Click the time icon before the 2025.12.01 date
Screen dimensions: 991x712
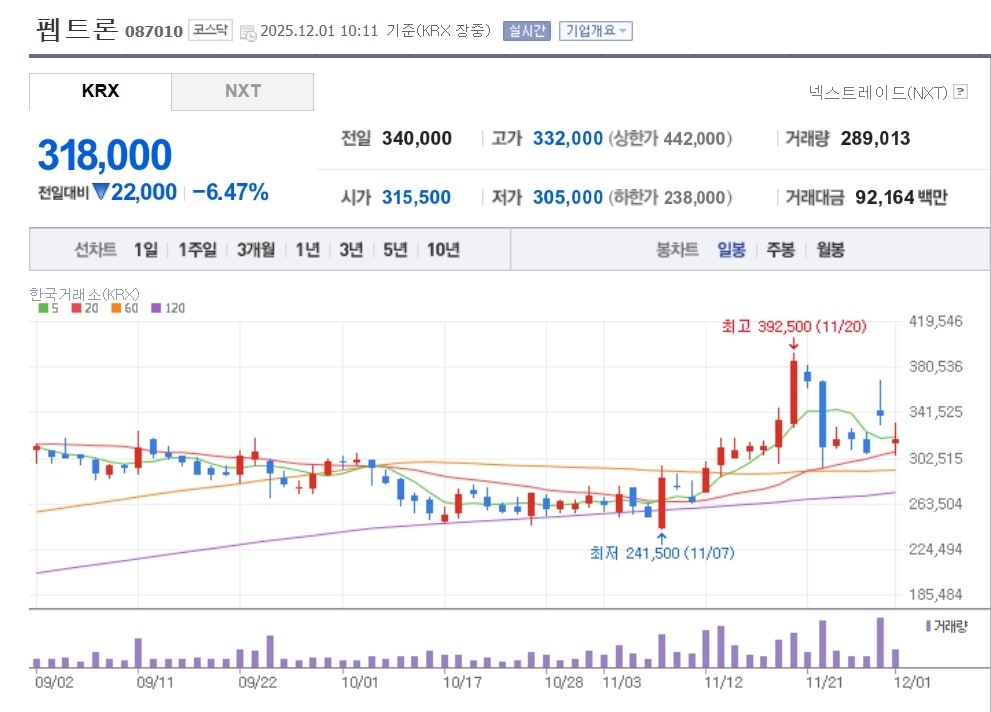(x=248, y=32)
